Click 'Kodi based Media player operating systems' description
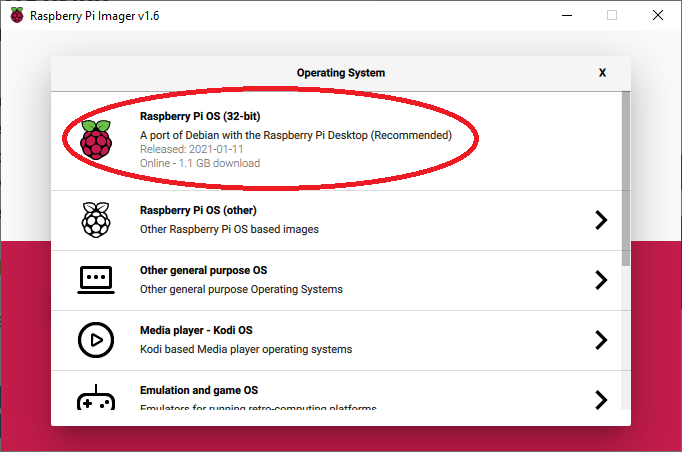682x452 pixels. (x=246, y=349)
